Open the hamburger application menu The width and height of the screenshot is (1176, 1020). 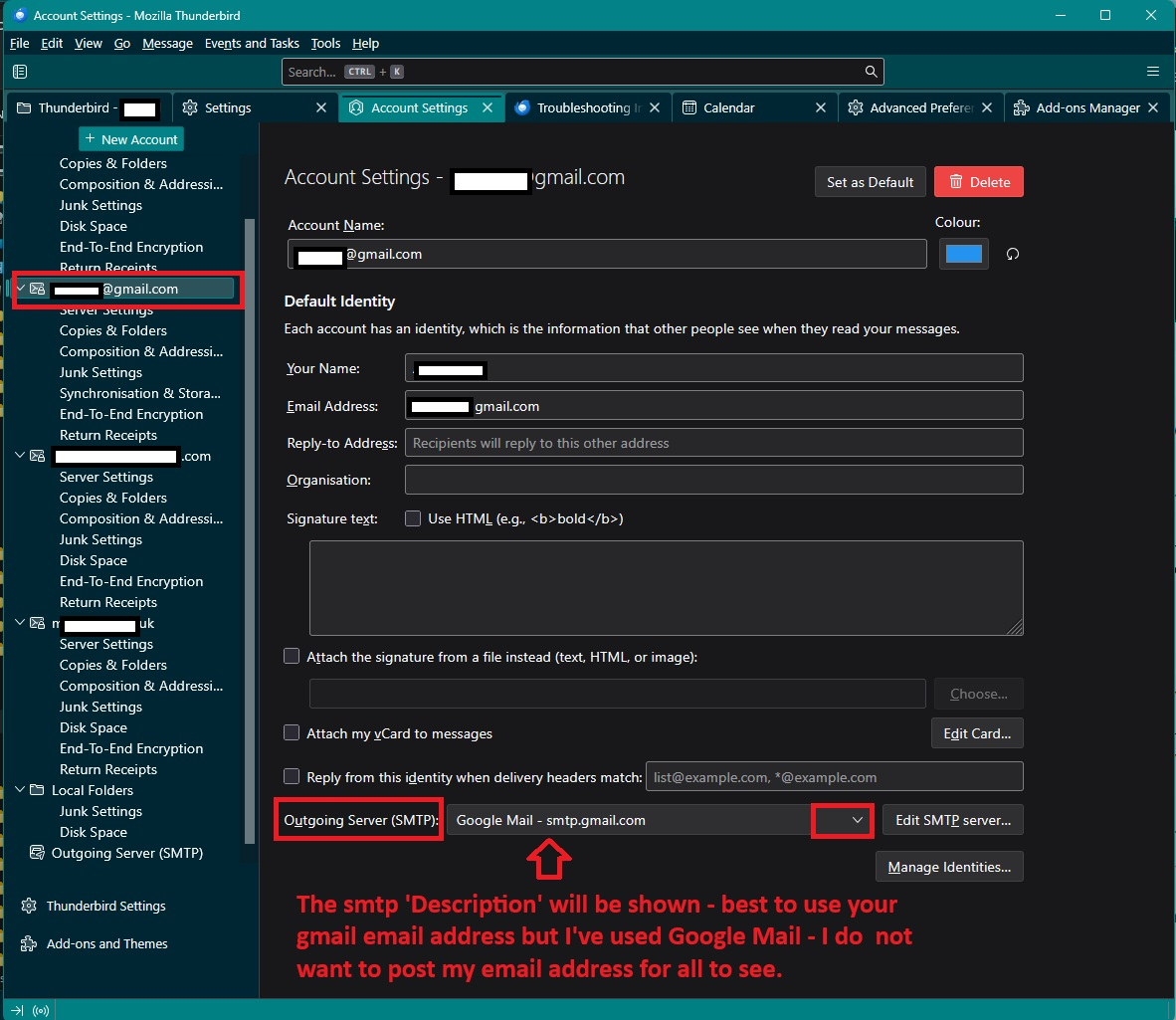tap(1153, 72)
